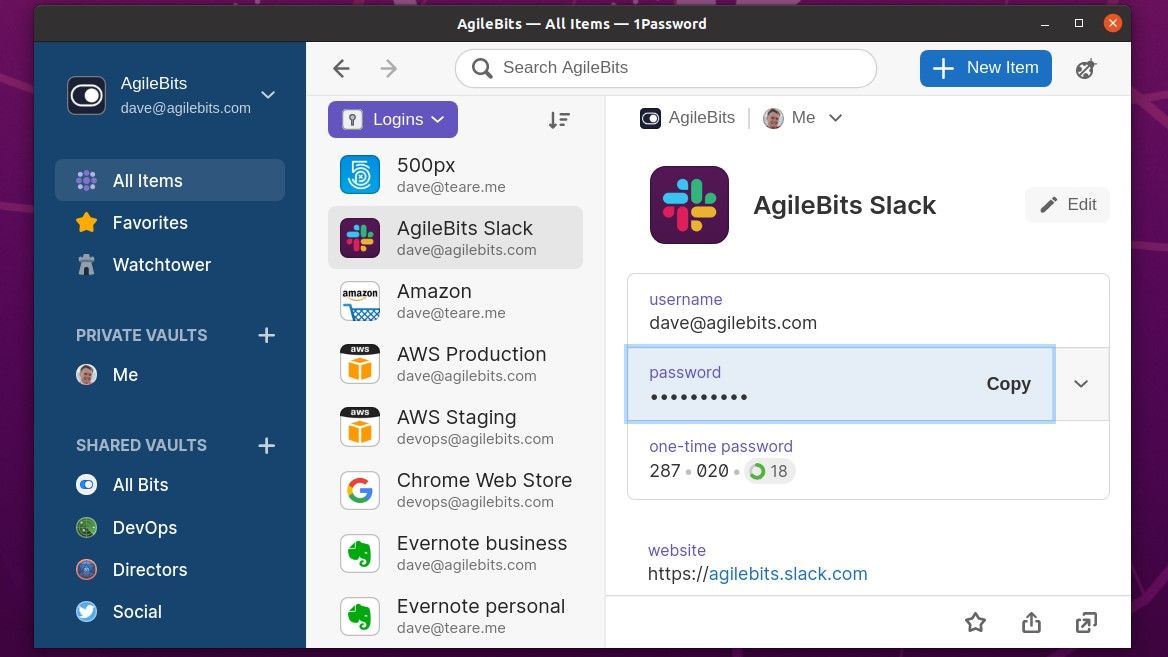Expand the password field options chevron
This screenshot has width=1168, height=657.
(x=1081, y=384)
